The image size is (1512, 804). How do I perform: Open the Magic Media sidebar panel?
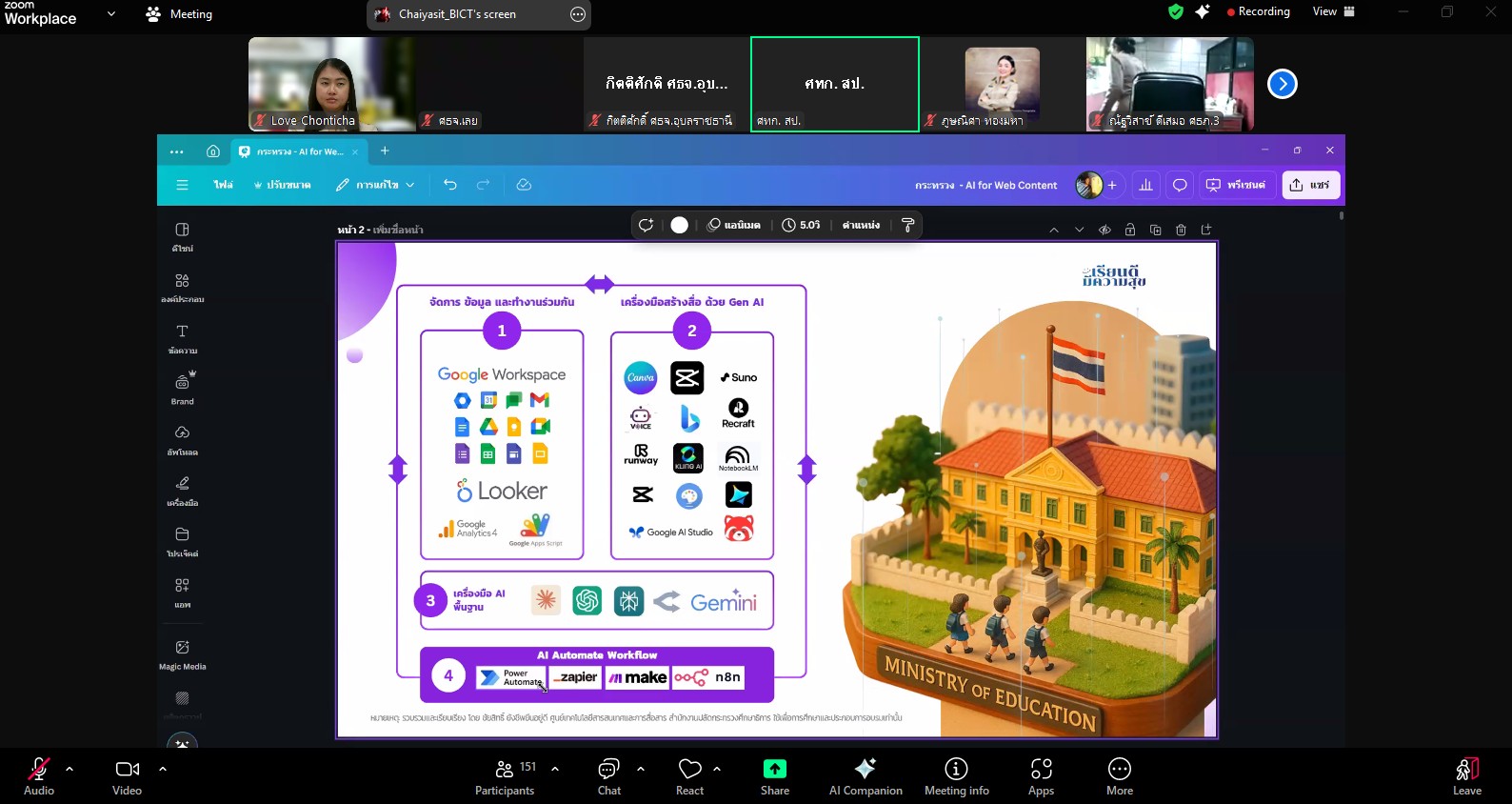click(182, 654)
